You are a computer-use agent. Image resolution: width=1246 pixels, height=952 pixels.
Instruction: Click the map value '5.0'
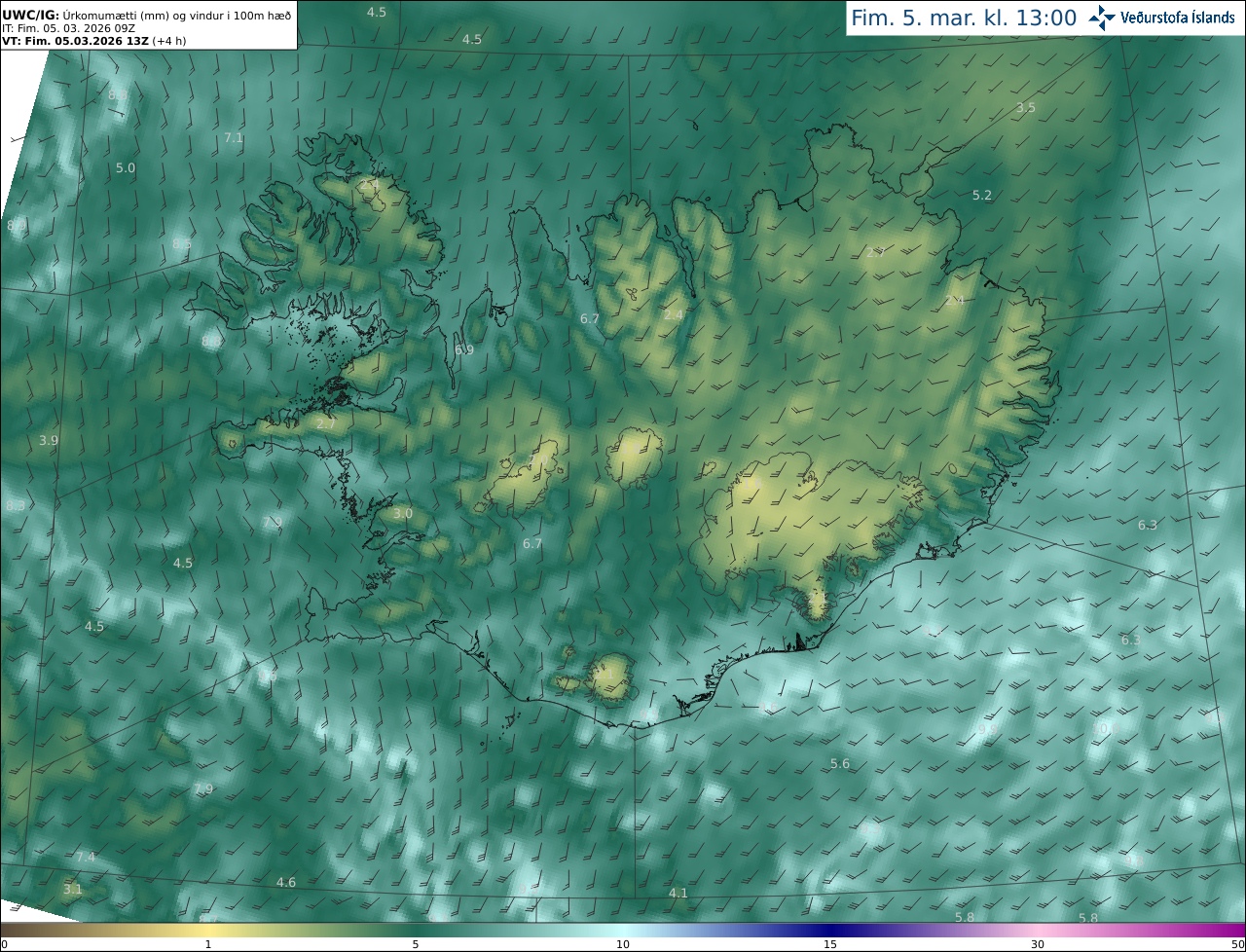click(x=126, y=168)
